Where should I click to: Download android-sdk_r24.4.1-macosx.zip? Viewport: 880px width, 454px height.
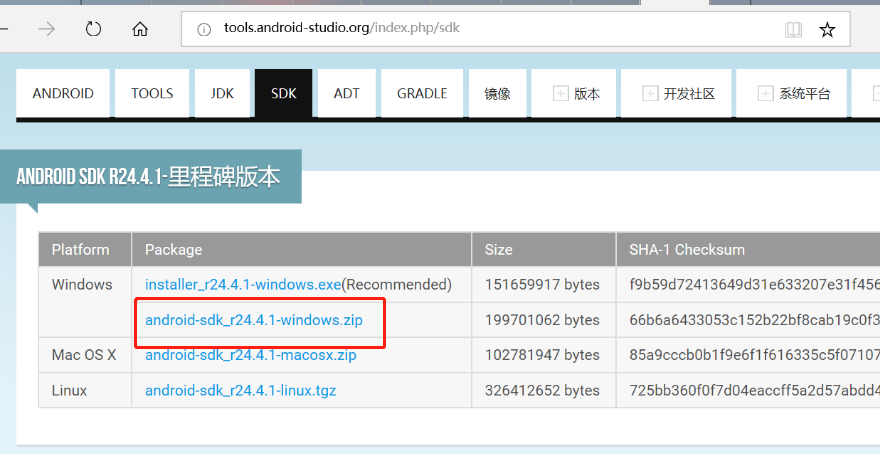tap(250, 355)
